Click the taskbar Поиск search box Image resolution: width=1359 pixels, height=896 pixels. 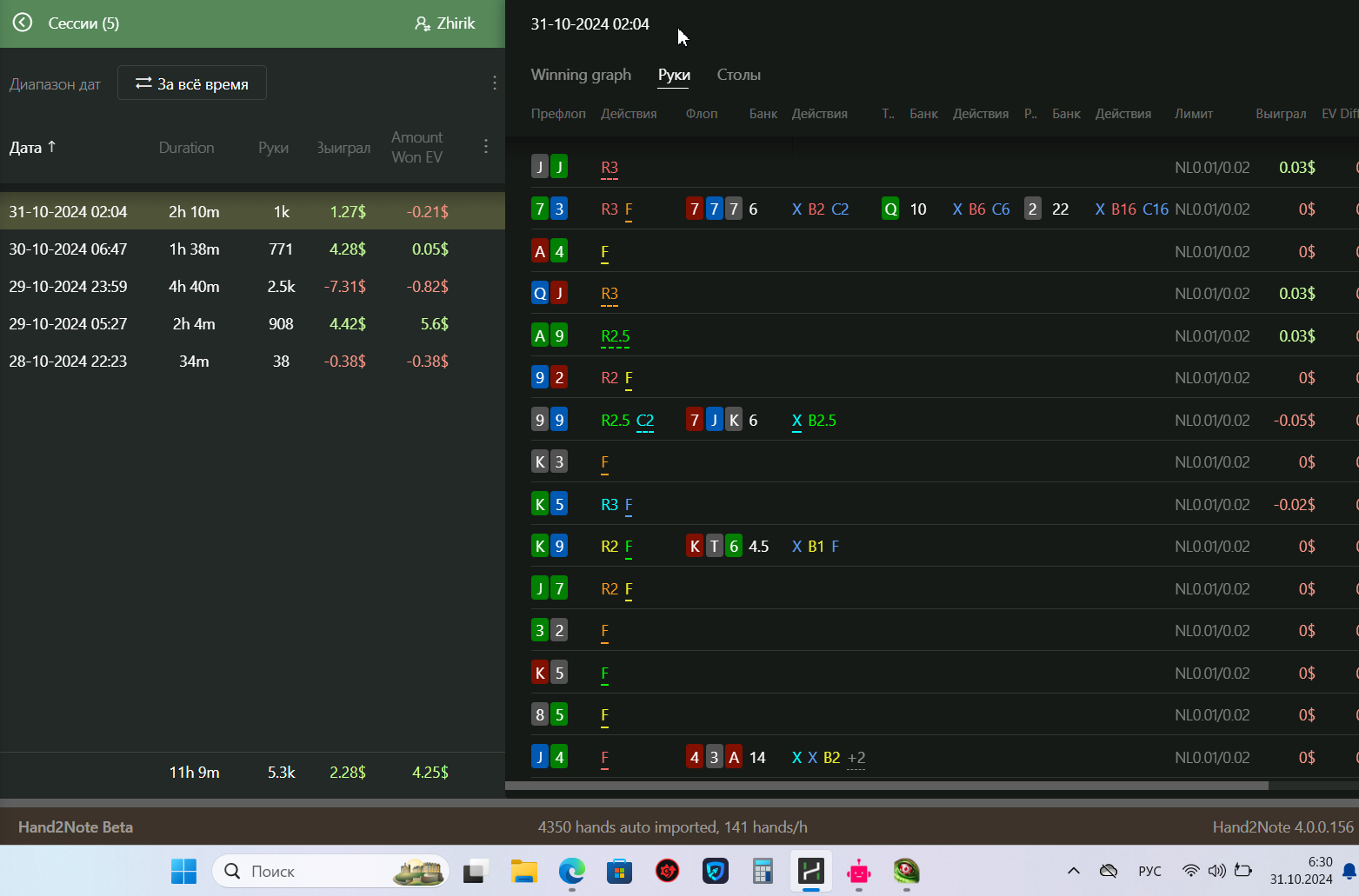click(330, 871)
